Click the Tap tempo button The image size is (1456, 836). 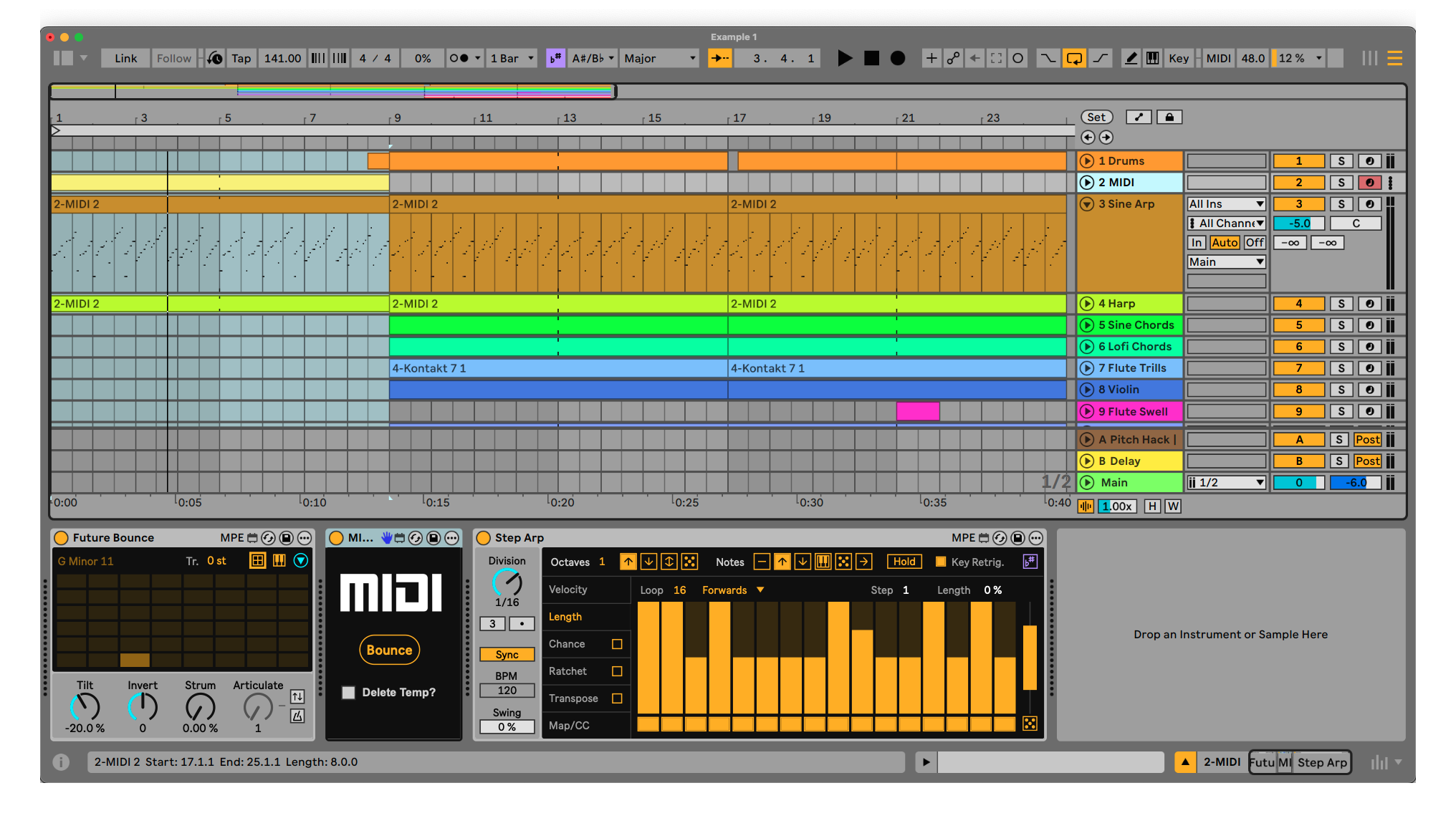[x=241, y=58]
